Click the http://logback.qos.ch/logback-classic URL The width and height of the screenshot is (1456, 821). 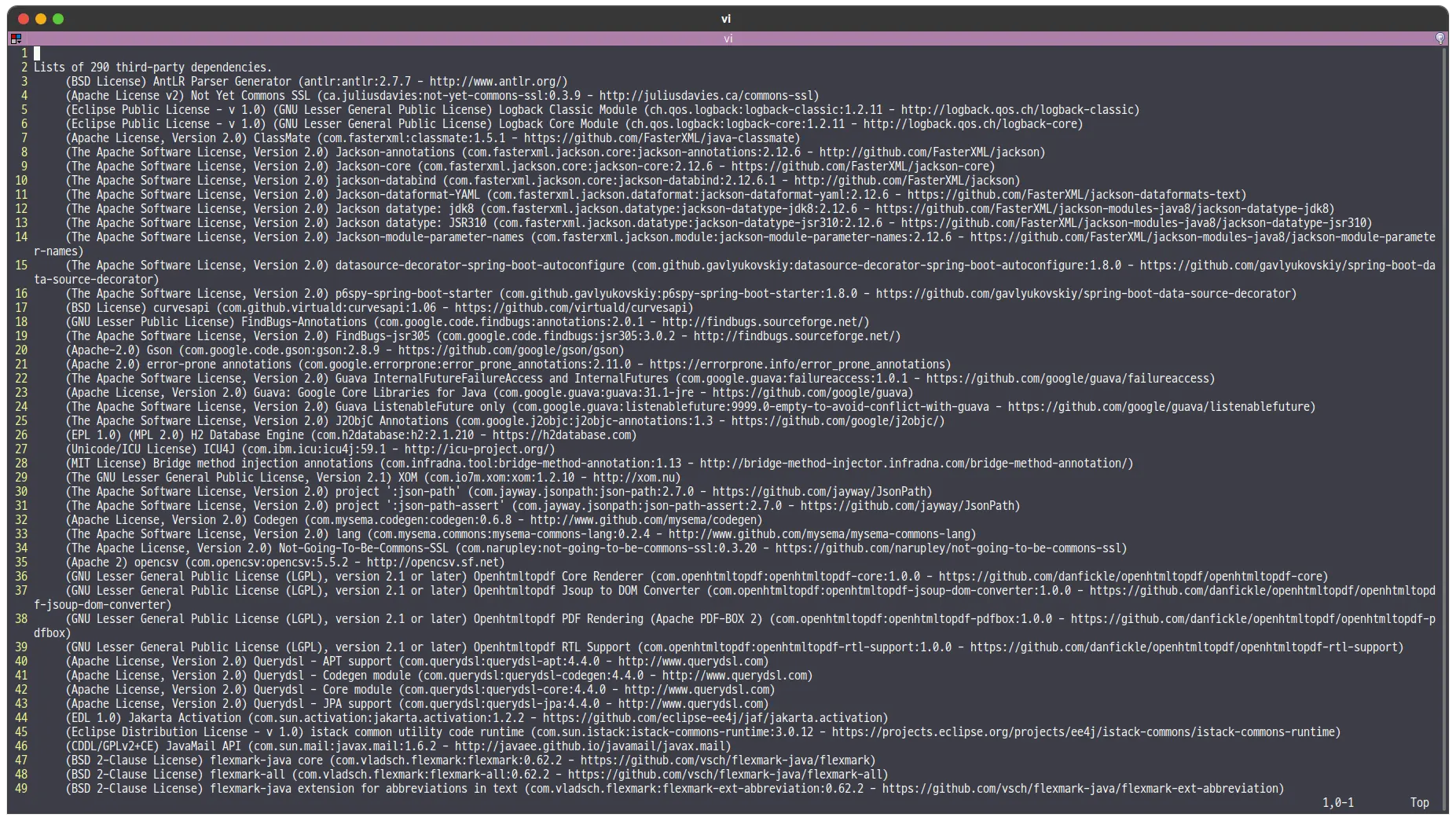pos(1017,110)
